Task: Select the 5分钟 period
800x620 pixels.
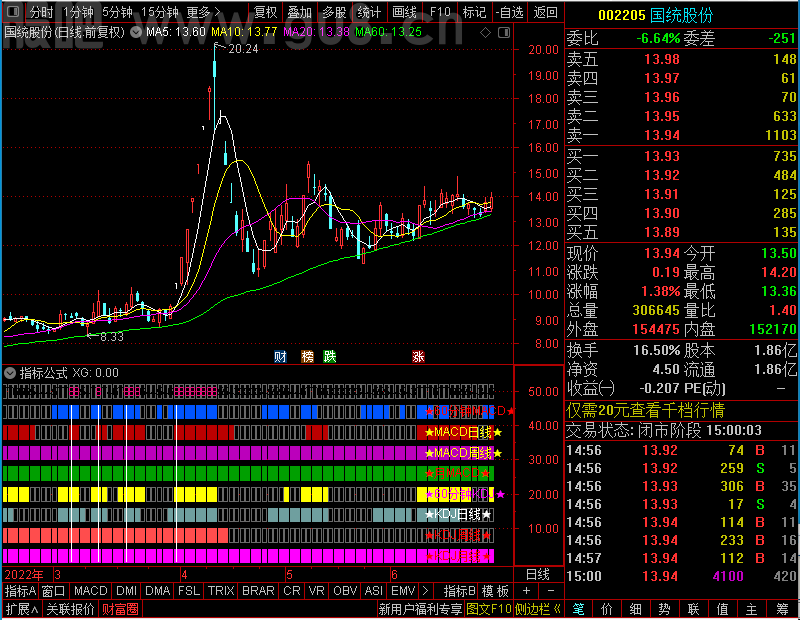Action: 117,12
